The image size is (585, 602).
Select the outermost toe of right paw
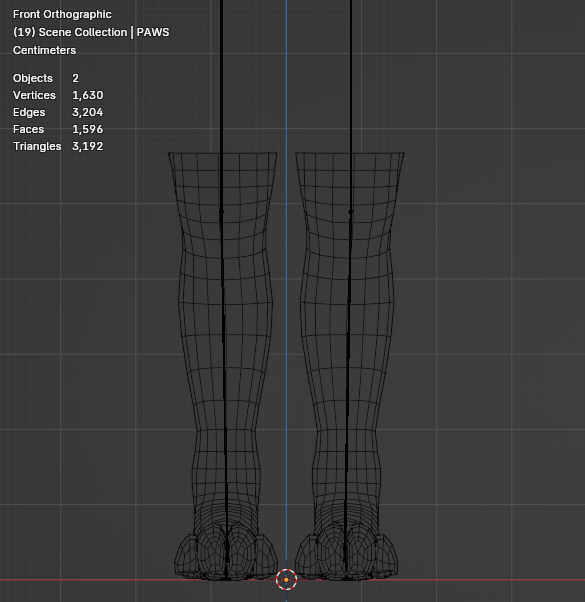pyautogui.click(x=387, y=555)
